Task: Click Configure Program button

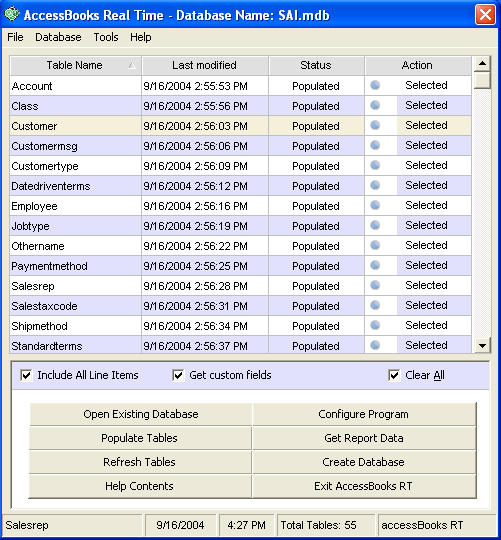Action: pos(364,414)
